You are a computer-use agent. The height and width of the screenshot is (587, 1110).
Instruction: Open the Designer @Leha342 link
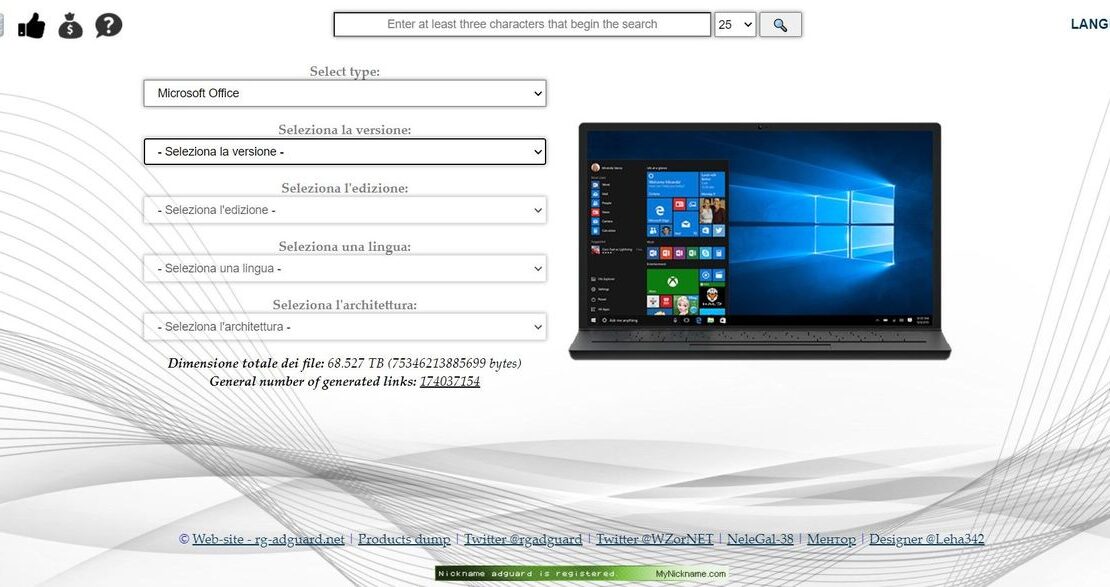point(927,539)
